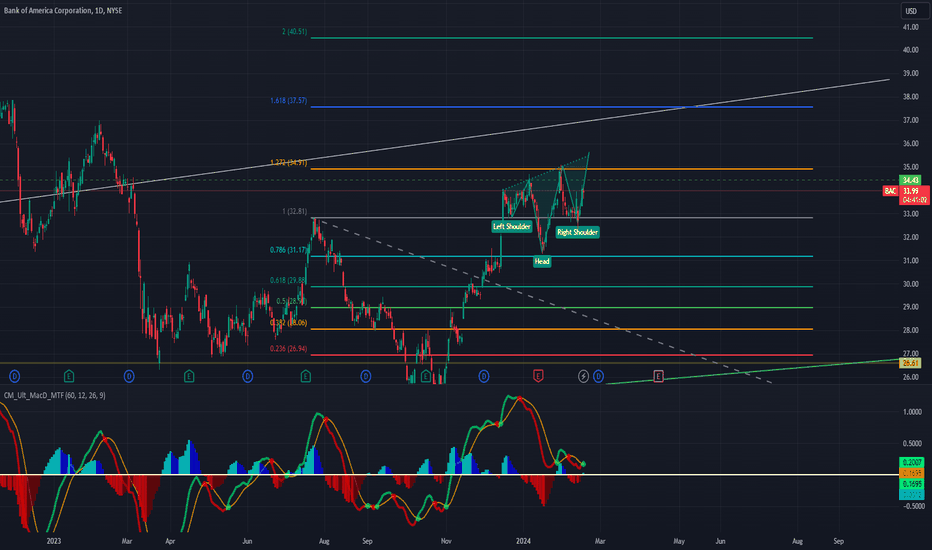The height and width of the screenshot is (550, 932).
Task: Select the dashed descending trend line
Action: [x=543, y=301]
